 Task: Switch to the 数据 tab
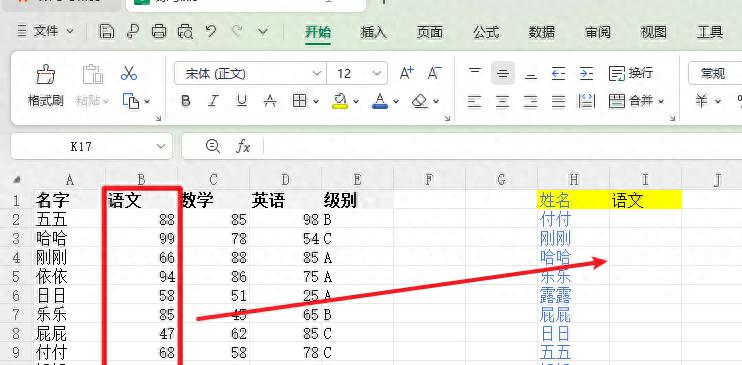tap(542, 32)
